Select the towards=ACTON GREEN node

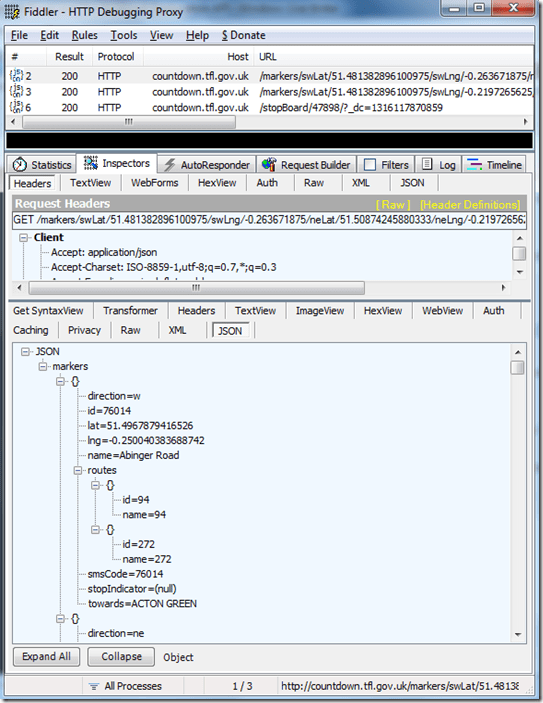pyautogui.click(x=142, y=604)
